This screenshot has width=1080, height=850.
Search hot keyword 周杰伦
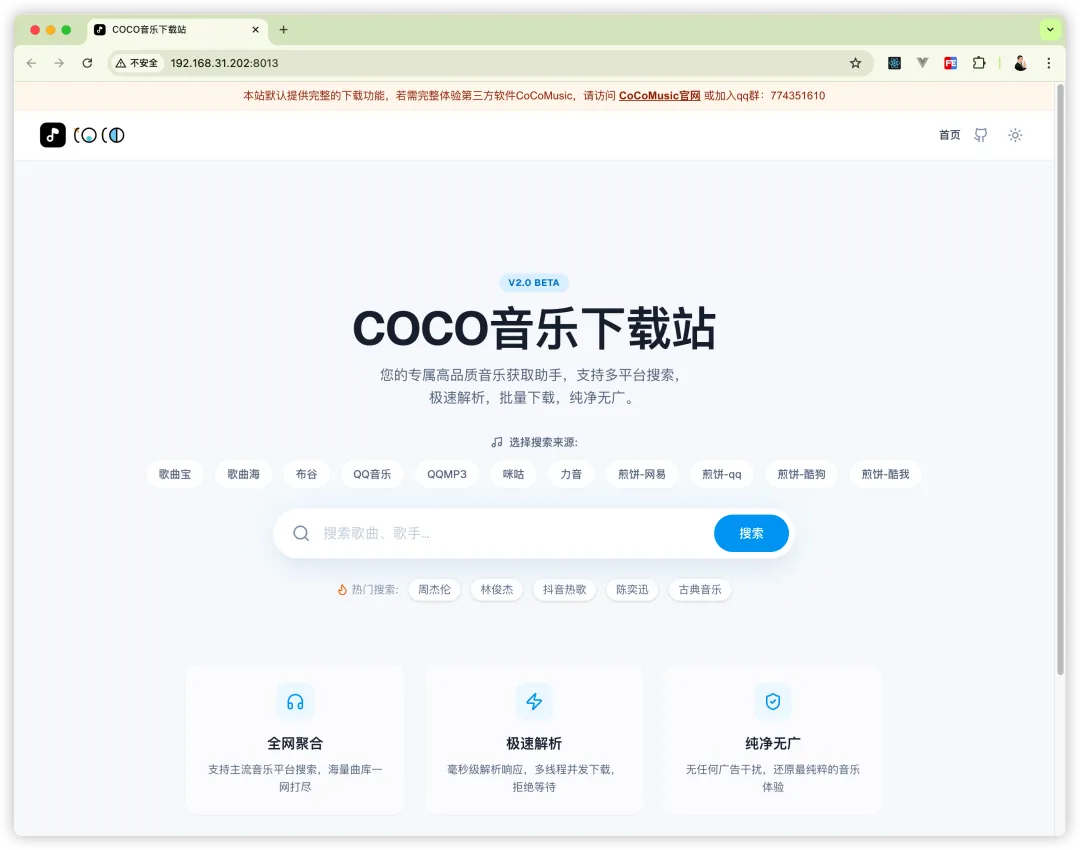[x=435, y=590]
